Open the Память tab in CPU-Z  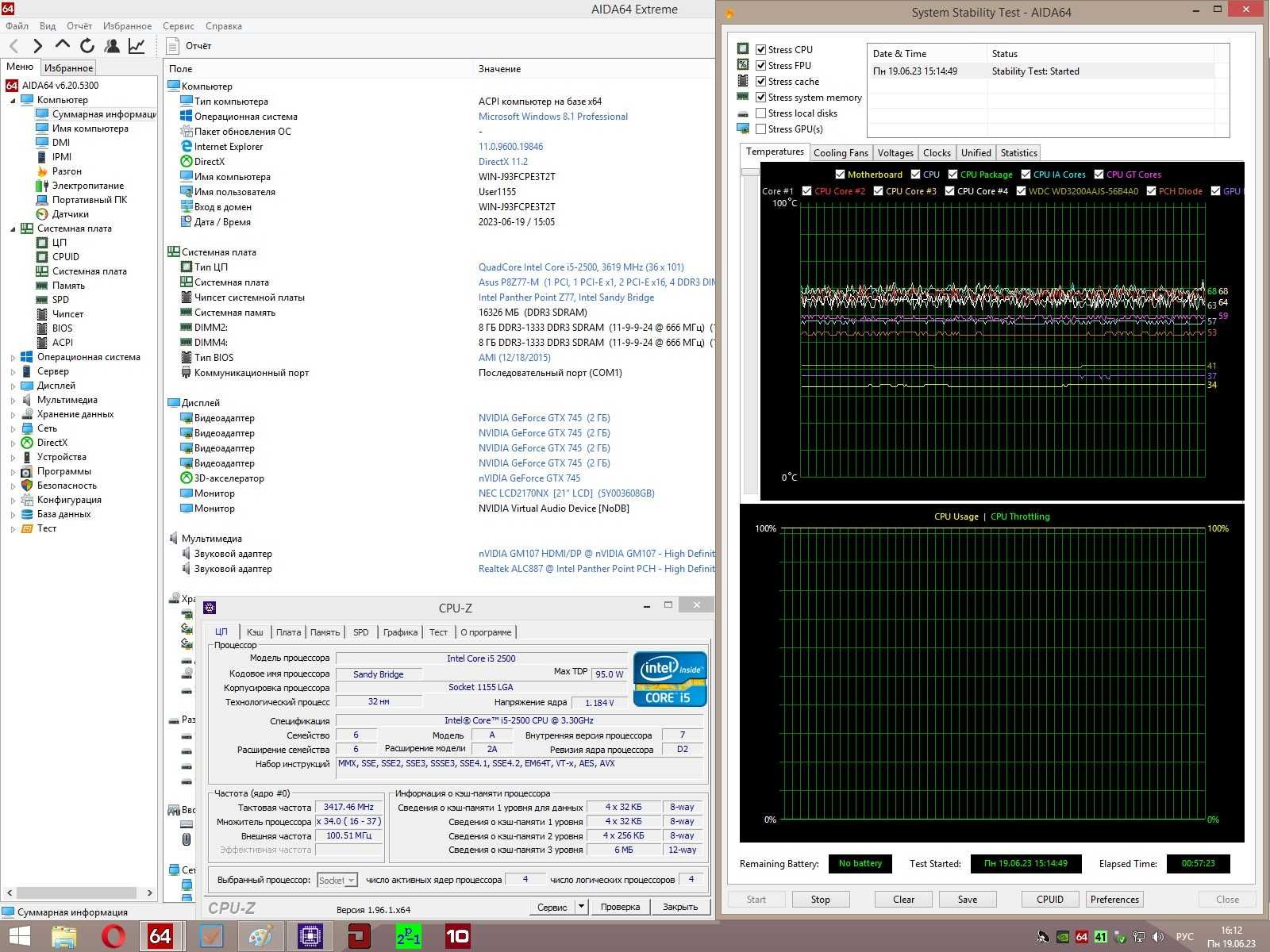tap(325, 632)
